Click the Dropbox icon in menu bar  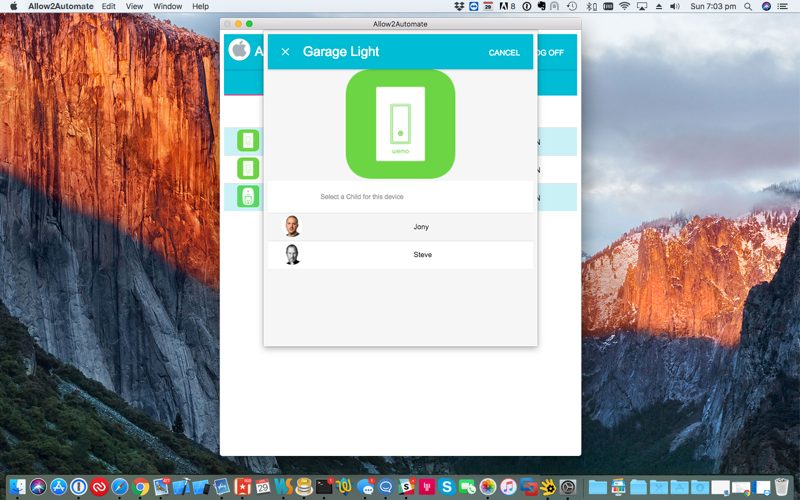(459, 7)
